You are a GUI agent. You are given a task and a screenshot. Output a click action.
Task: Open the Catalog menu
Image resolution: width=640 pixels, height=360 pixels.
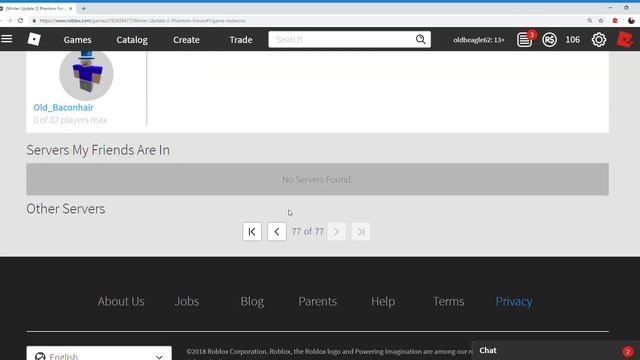click(132, 40)
